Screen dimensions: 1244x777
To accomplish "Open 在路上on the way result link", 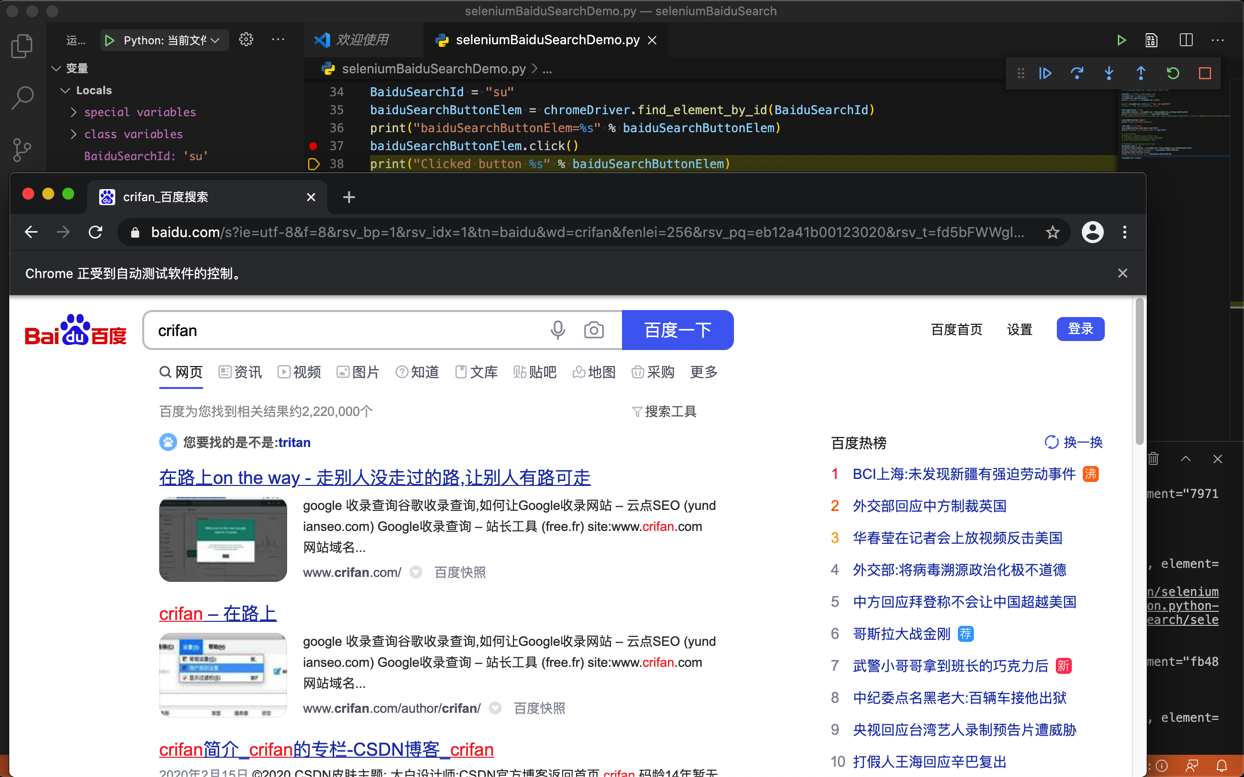I will [375, 477].
